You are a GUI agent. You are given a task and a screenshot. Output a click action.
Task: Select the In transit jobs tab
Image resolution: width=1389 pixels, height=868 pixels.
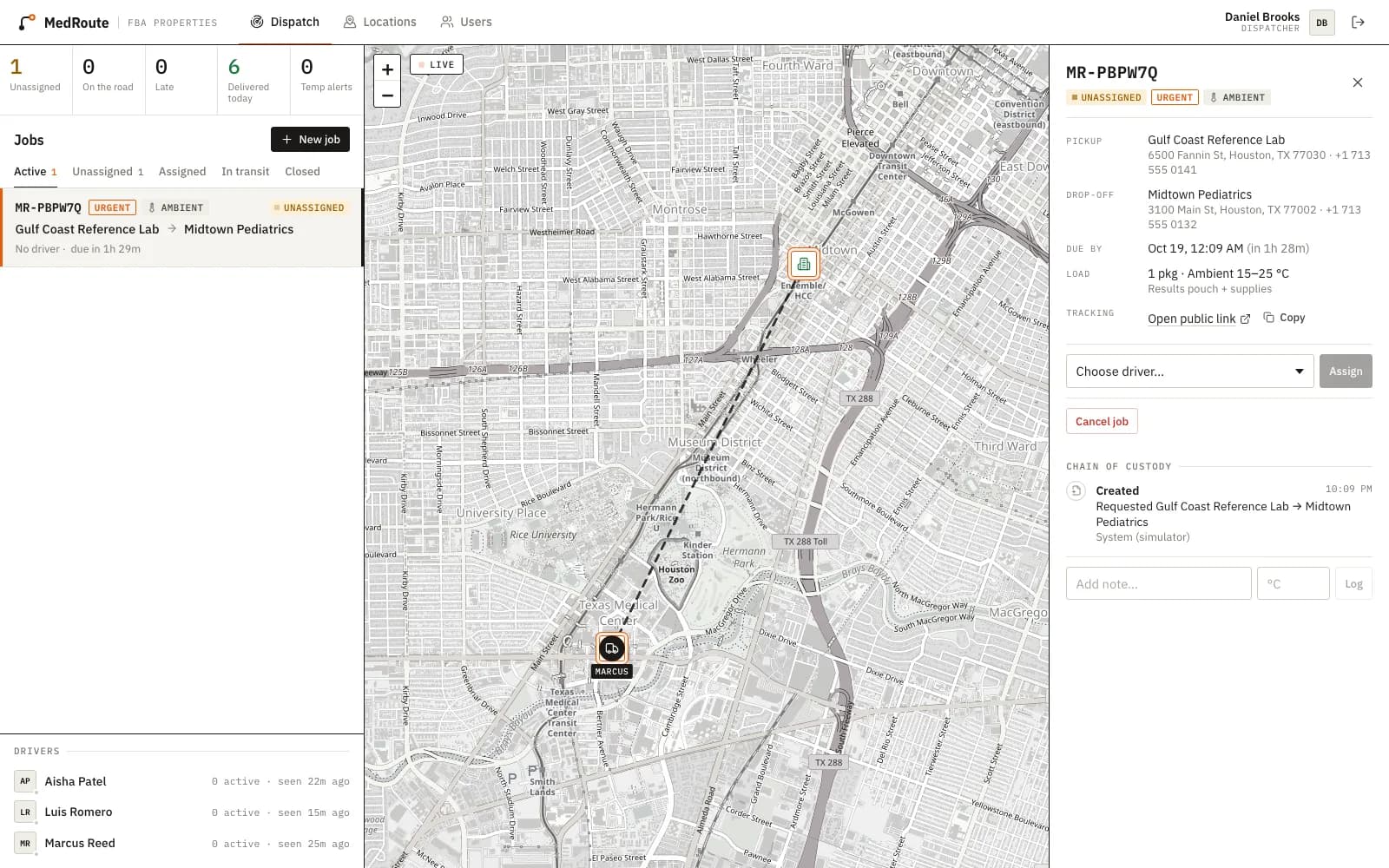[x=245, y=172]
